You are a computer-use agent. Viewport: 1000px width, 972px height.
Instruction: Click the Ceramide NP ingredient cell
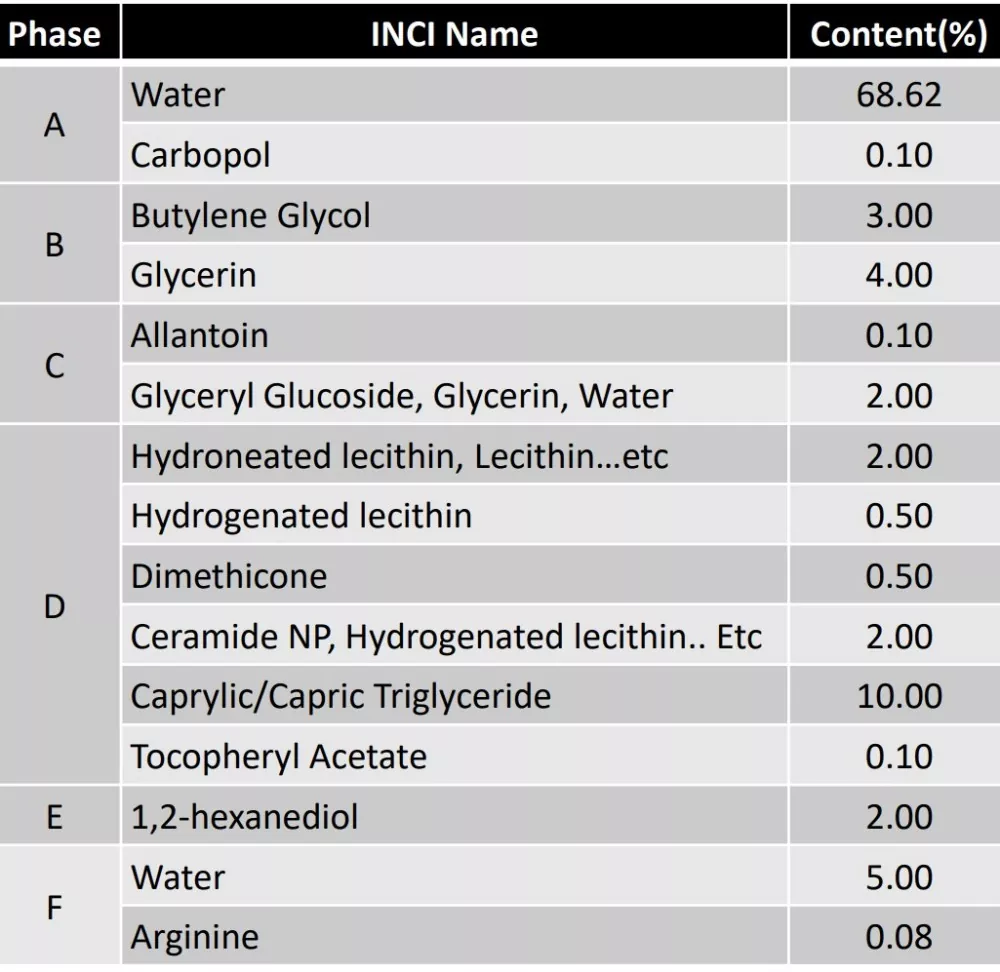(x=446, y=636)
